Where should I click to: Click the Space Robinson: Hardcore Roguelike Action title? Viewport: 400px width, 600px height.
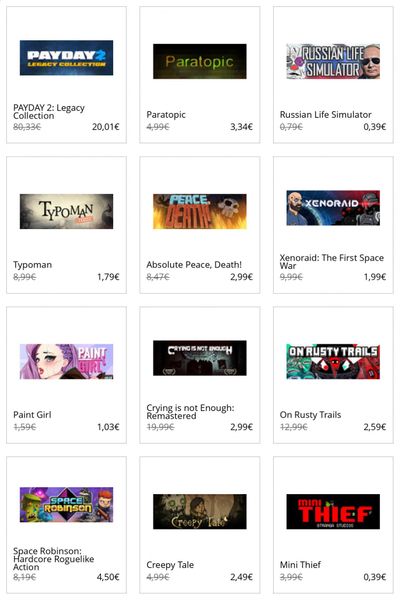(x=54, y=559)
